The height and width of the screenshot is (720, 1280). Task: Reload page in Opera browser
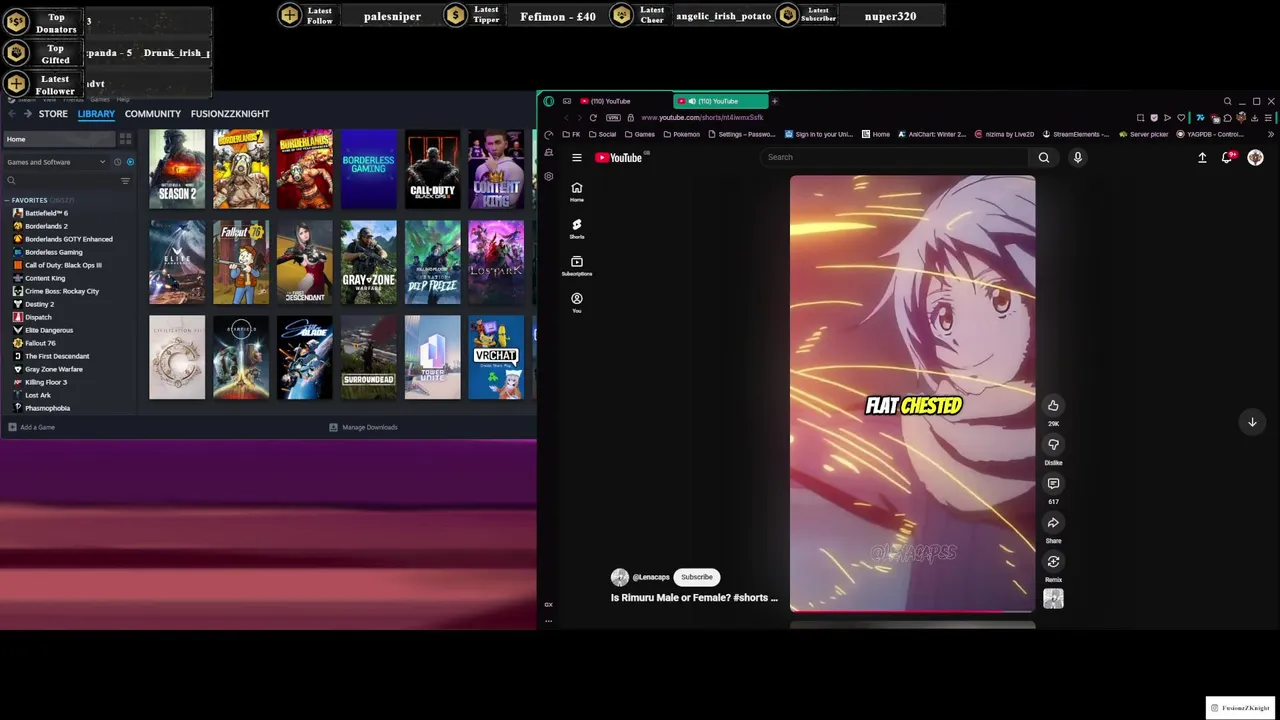point(593,117)
